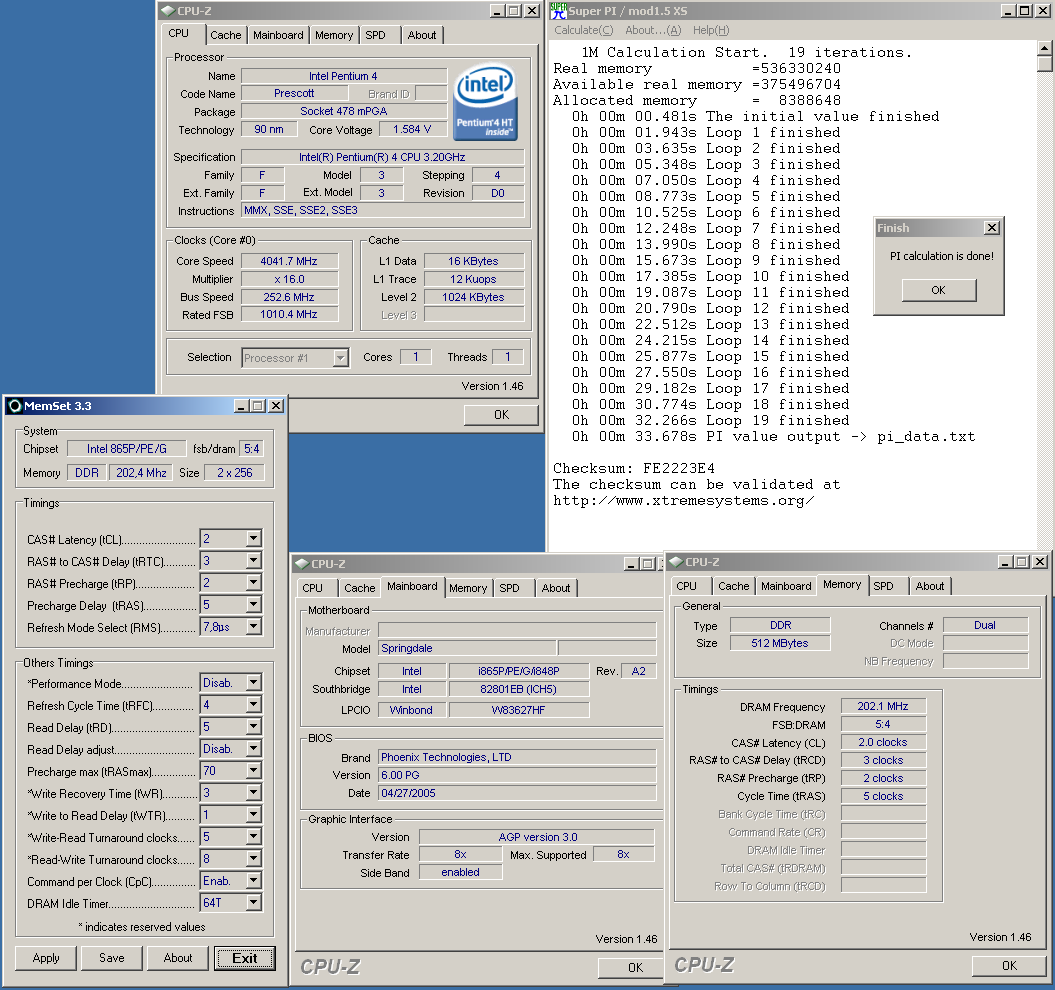Open the RAS# to CAS# Delay (tRTC) dropdown
This screenshot has width=1055, height=990.
pos(253,561)
